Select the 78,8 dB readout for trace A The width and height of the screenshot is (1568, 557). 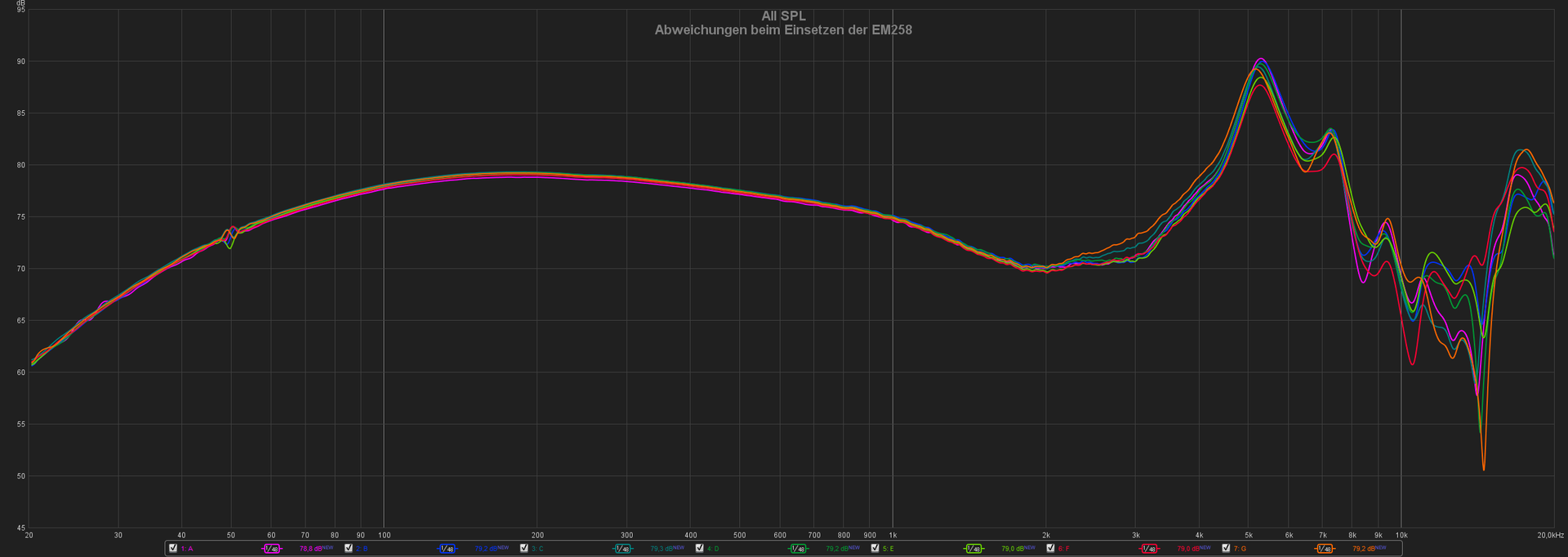(x=311, y=549)
